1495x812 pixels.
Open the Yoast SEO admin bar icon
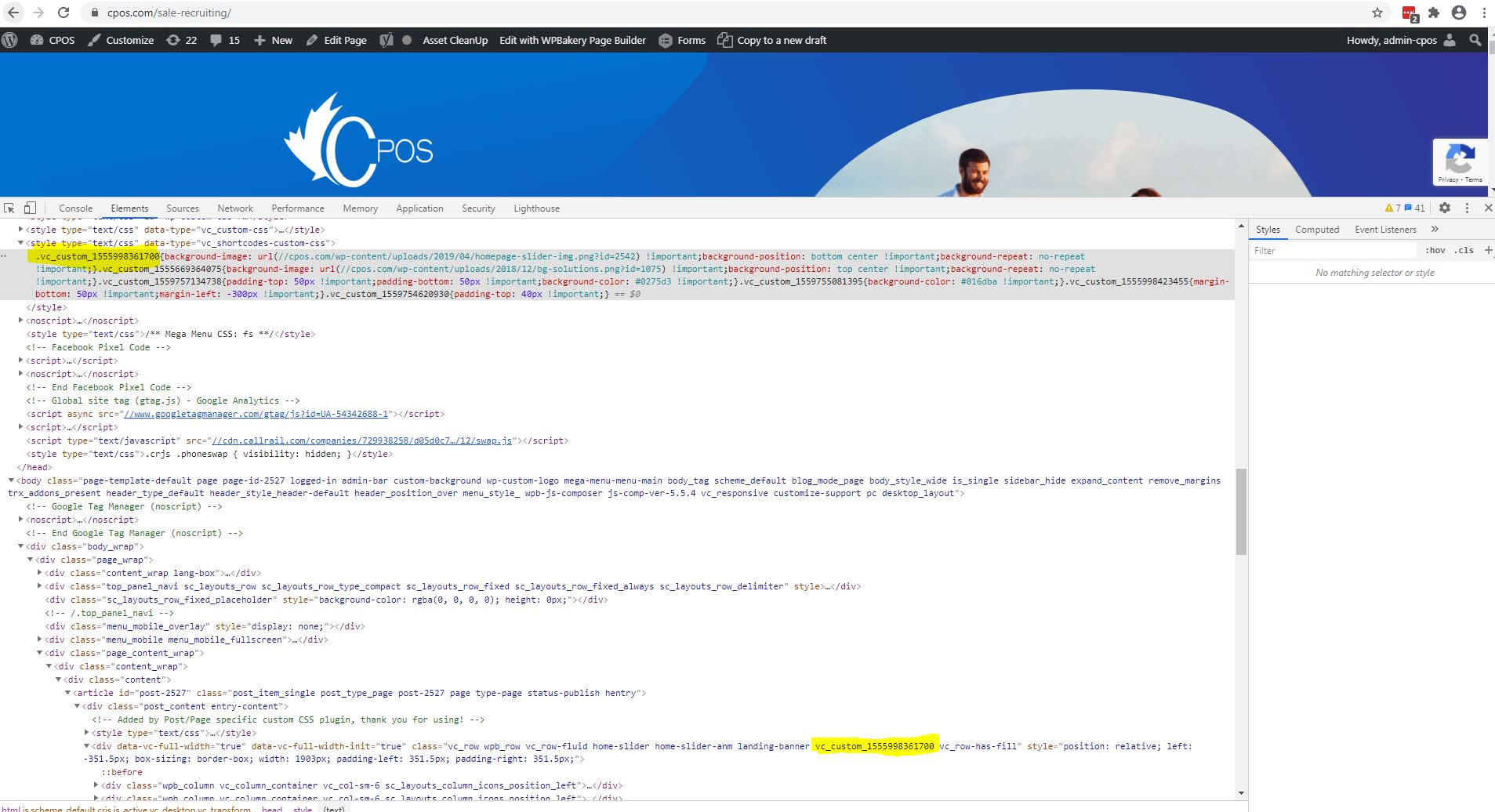click(386, 40)
